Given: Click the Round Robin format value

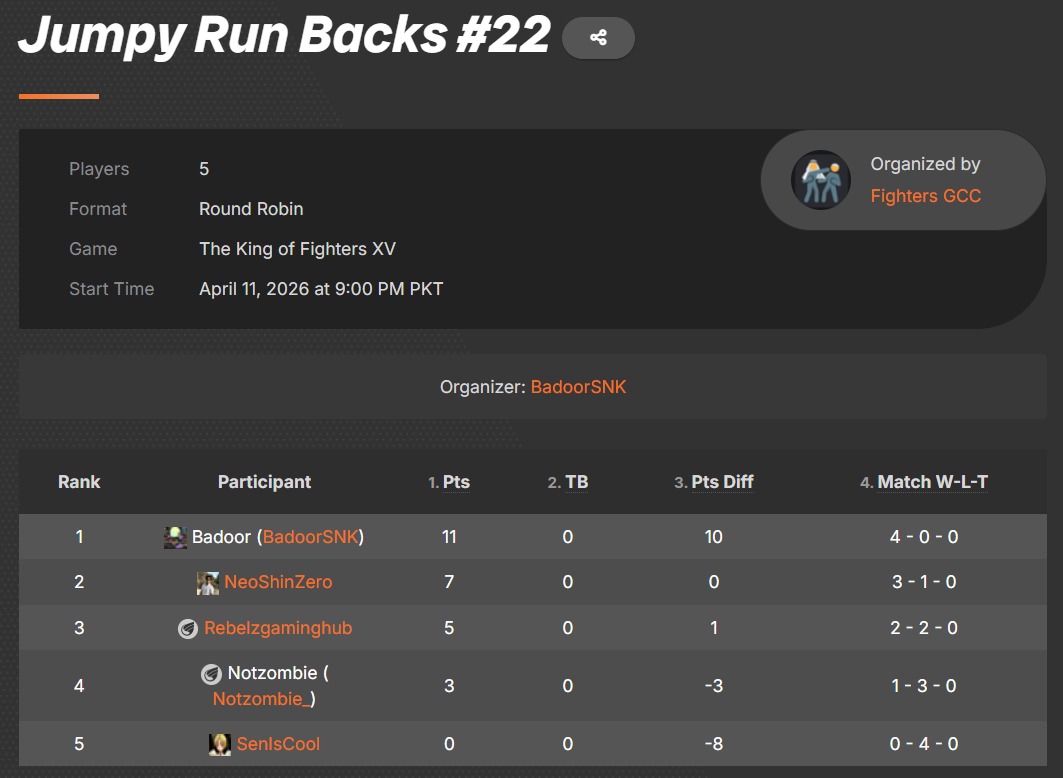Looking at the screenshot, I should (251, 209).
